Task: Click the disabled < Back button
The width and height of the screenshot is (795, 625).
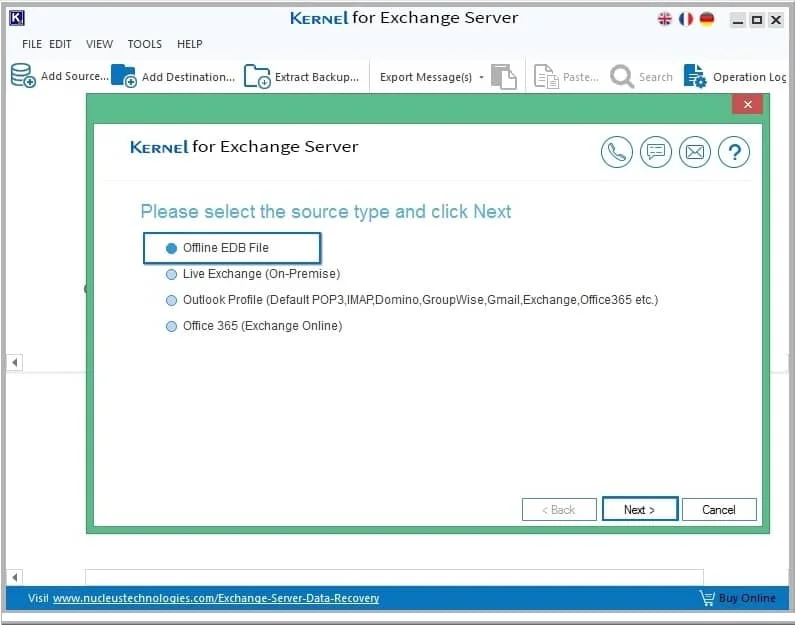Action: pyautogui.click(x=559, y=509)
